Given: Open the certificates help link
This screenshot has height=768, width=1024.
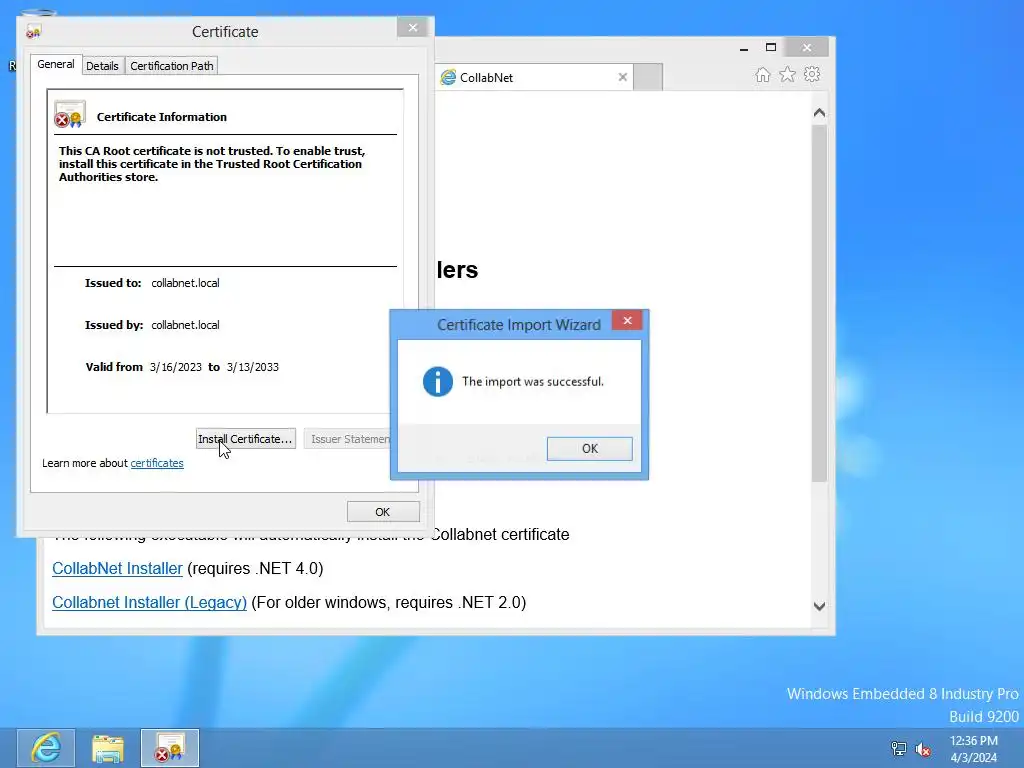Looking at the screenshot, I should tap(157, 463).
